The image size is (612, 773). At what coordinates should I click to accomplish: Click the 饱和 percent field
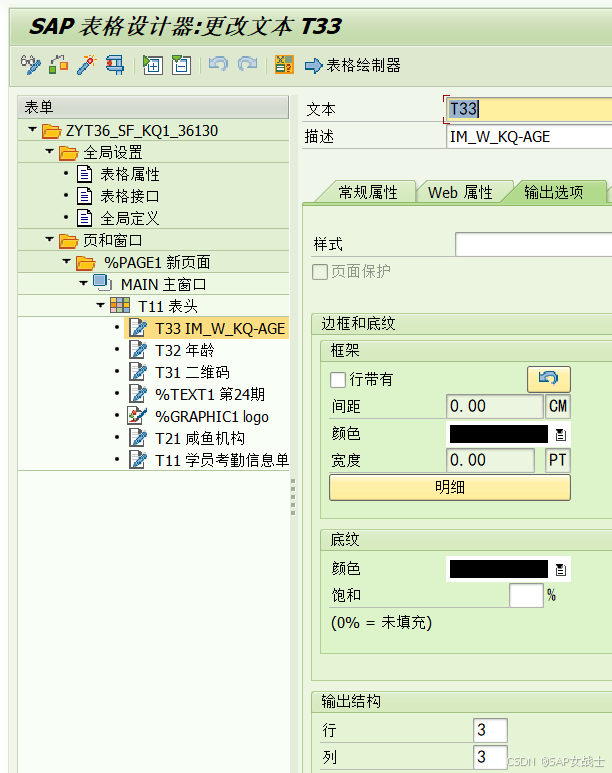pyautogui.click(x=526, y=596)
